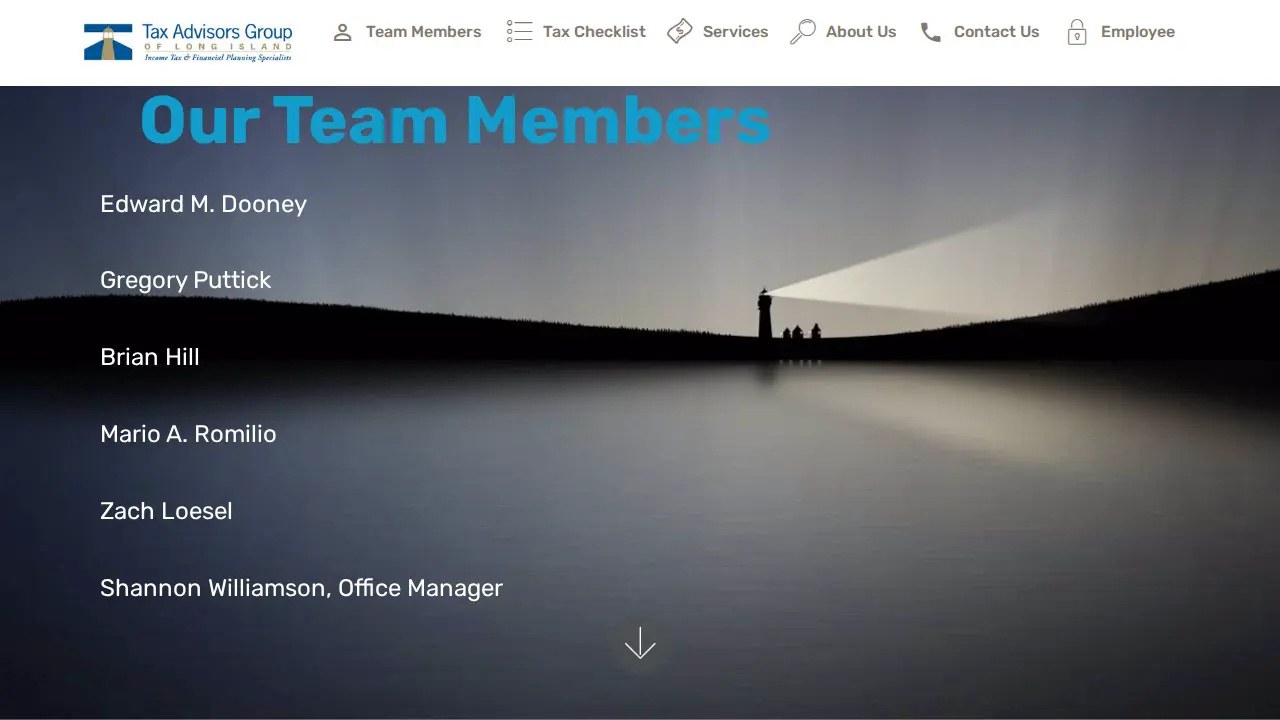The width and height of the screenshot is (1280, 720).
Task: Open Shannon Williamson, Office Manager
Action: tap(301, 588)
